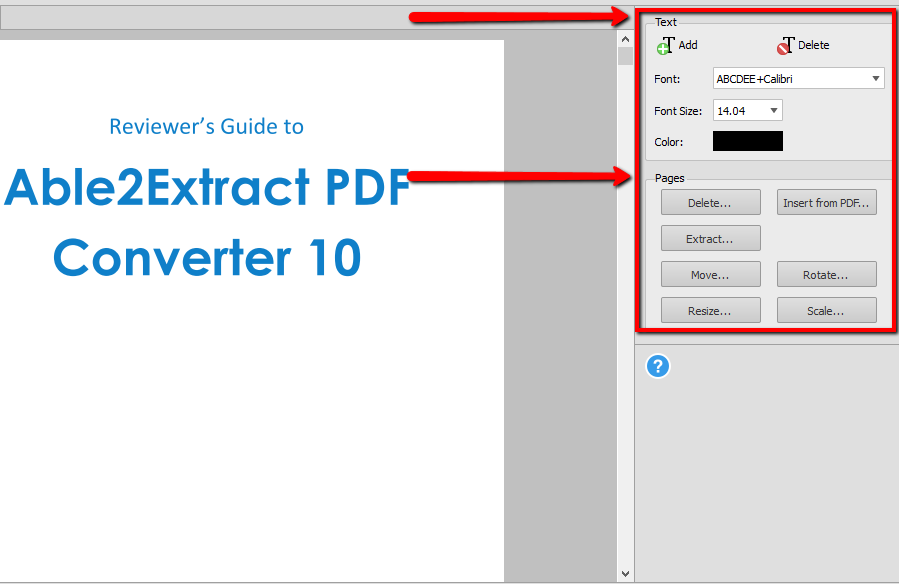Click the Insert from PDF... button

click(826, 202)
